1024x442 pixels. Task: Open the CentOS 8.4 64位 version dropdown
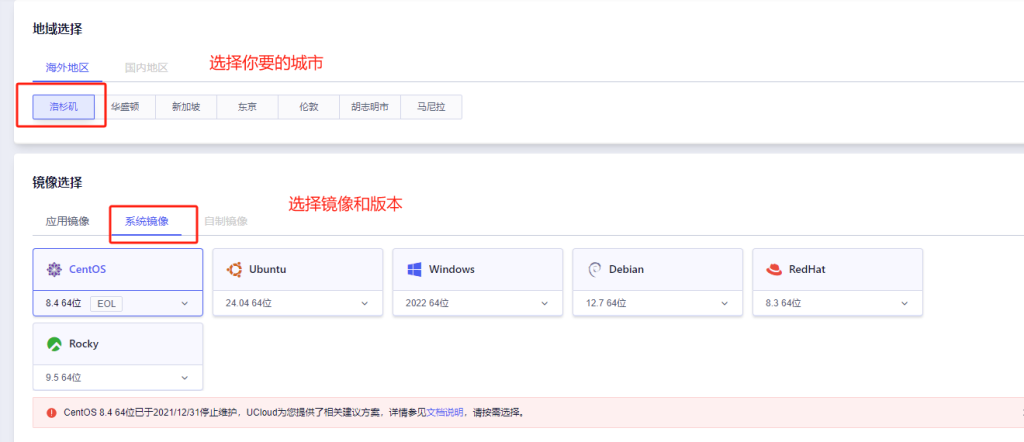118,304
